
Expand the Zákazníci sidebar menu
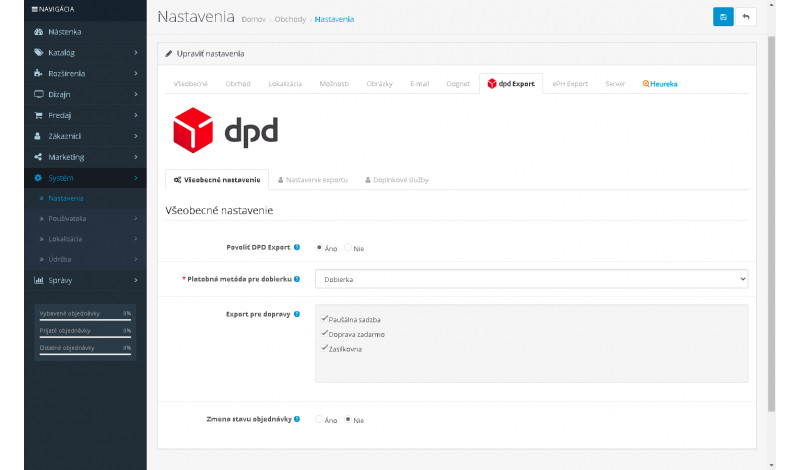(x=136, y=136)
